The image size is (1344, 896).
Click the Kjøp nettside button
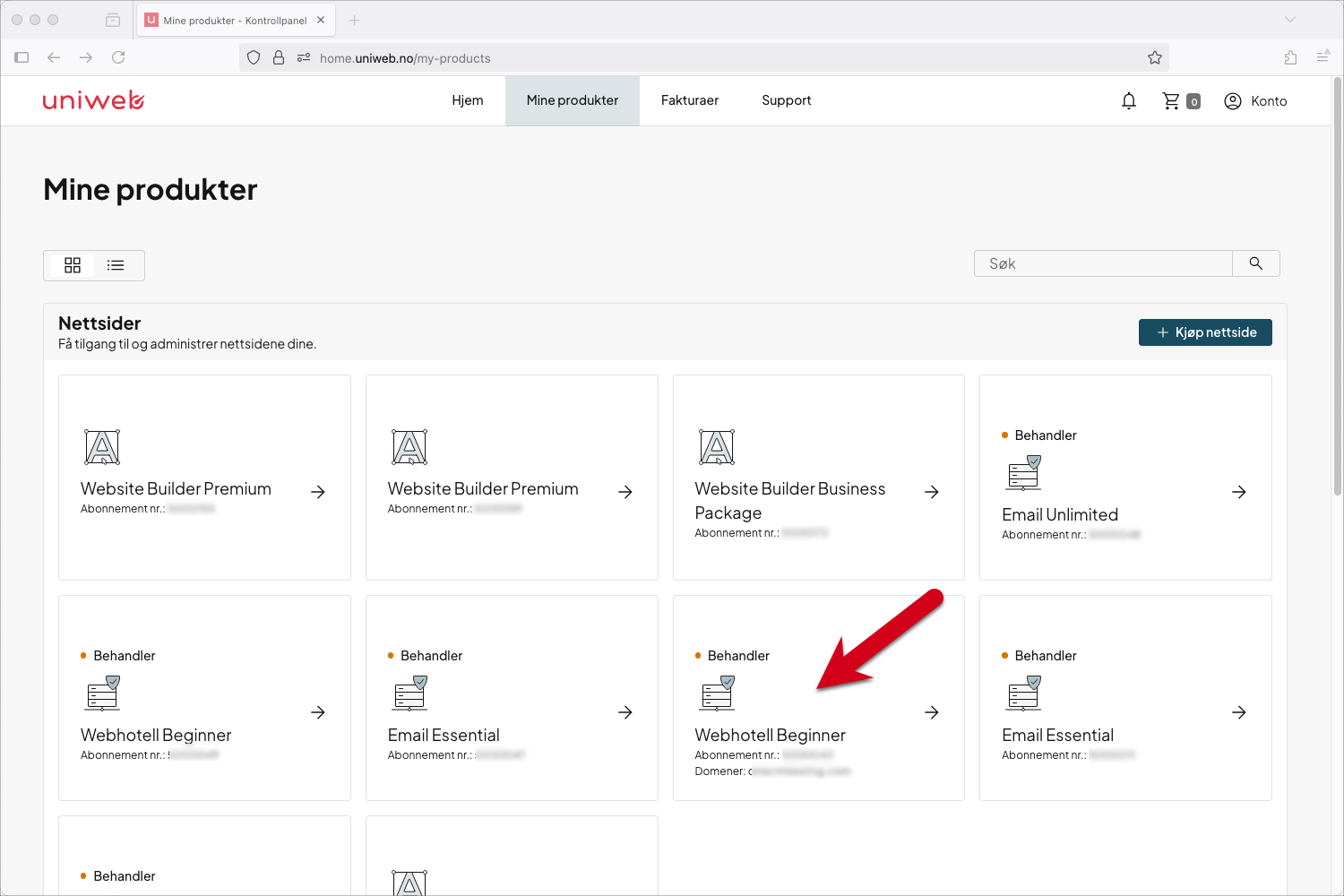1205,332
